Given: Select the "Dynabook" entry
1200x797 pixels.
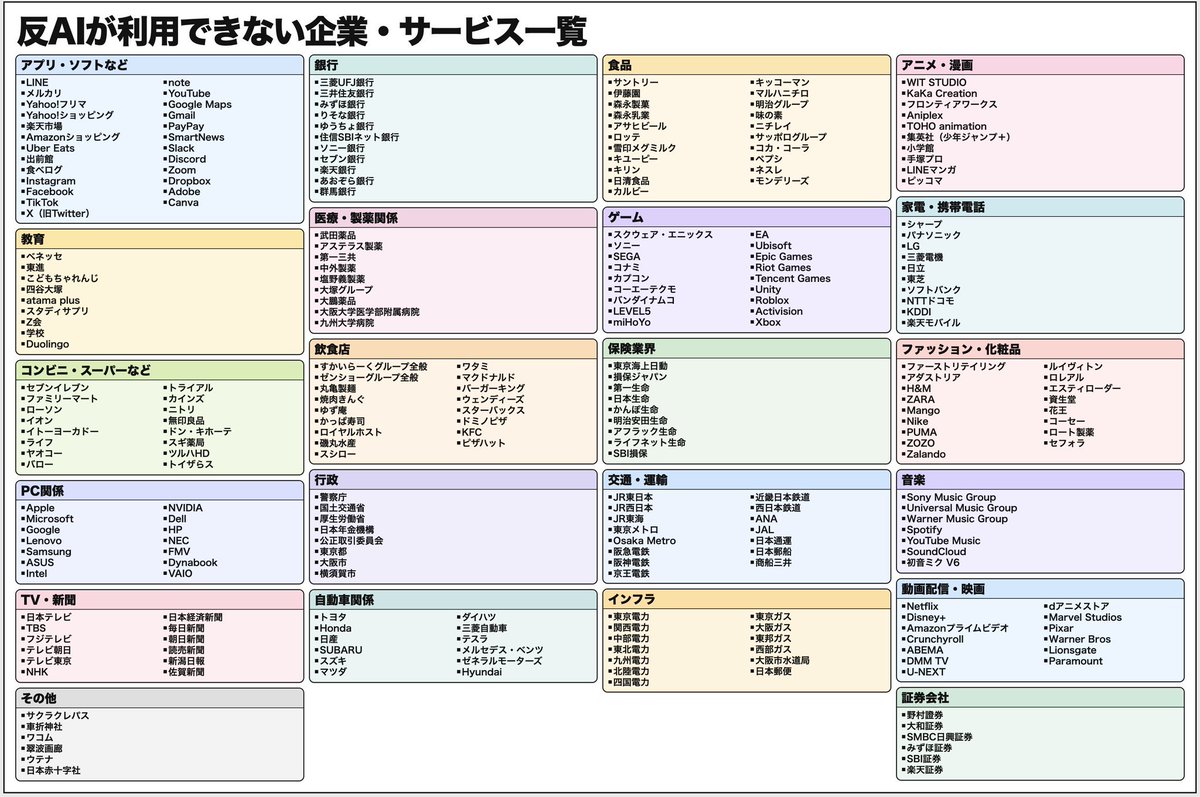Looking at the screenshot, I should [192, 563].
